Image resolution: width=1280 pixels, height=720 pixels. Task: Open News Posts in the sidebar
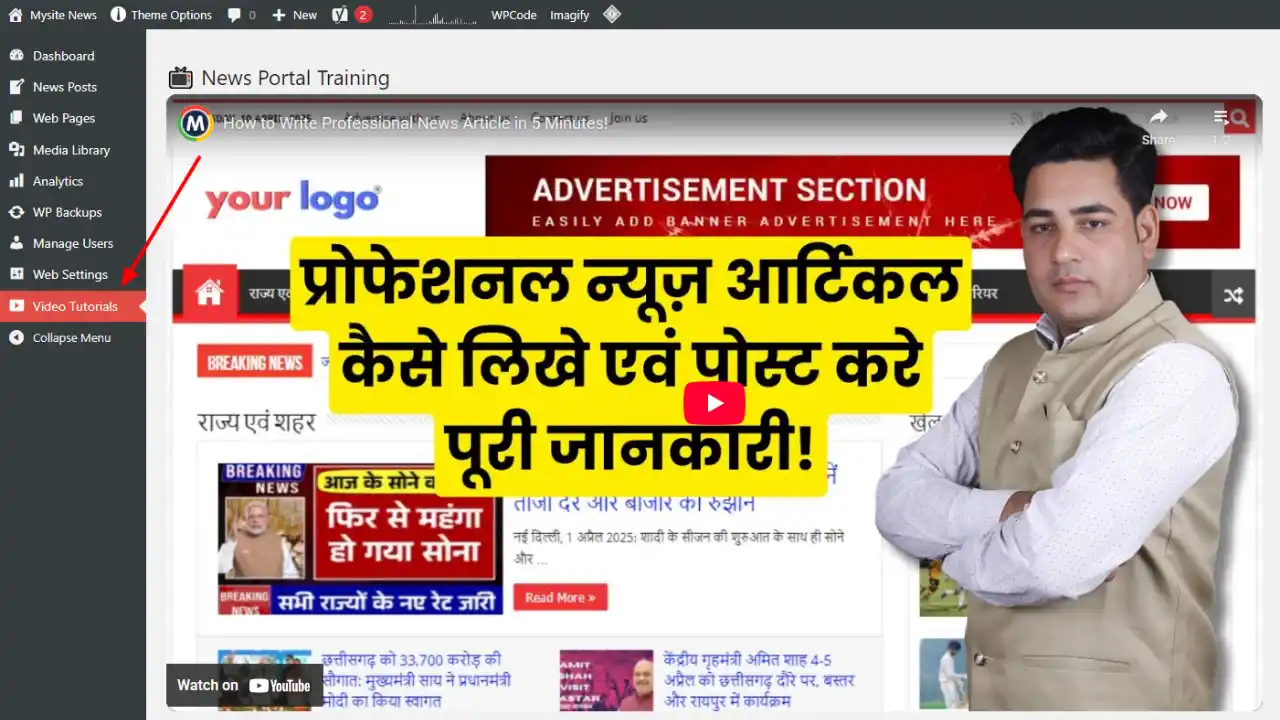[73, 87]
